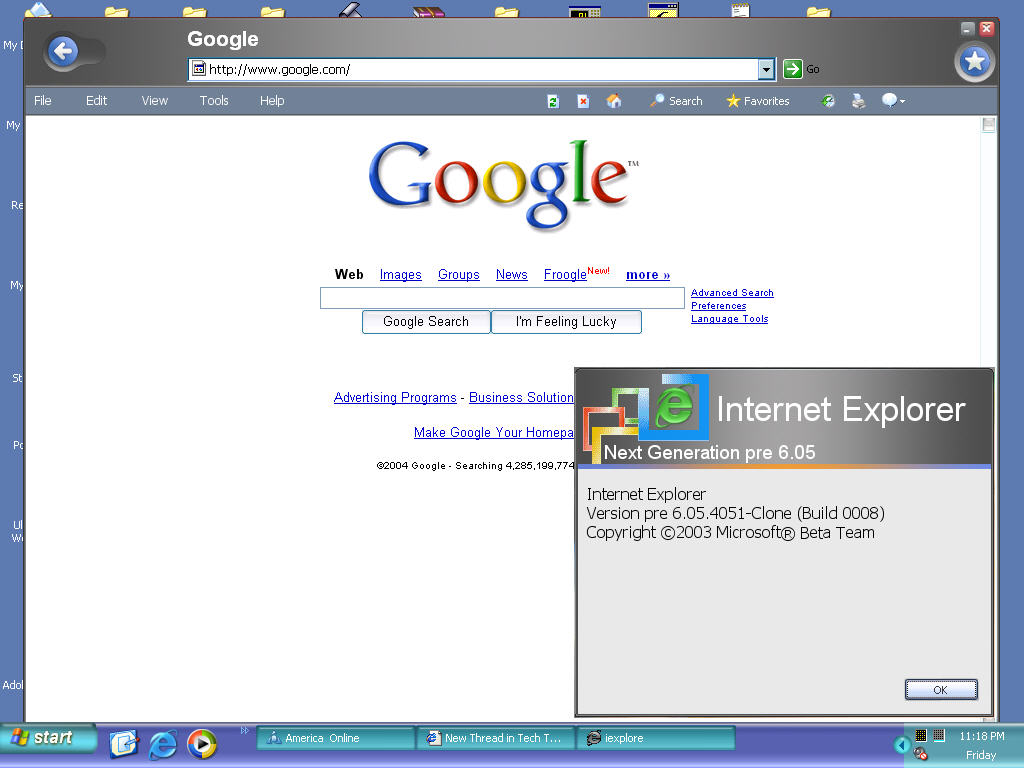Click the Google logo image

(504, 185)
